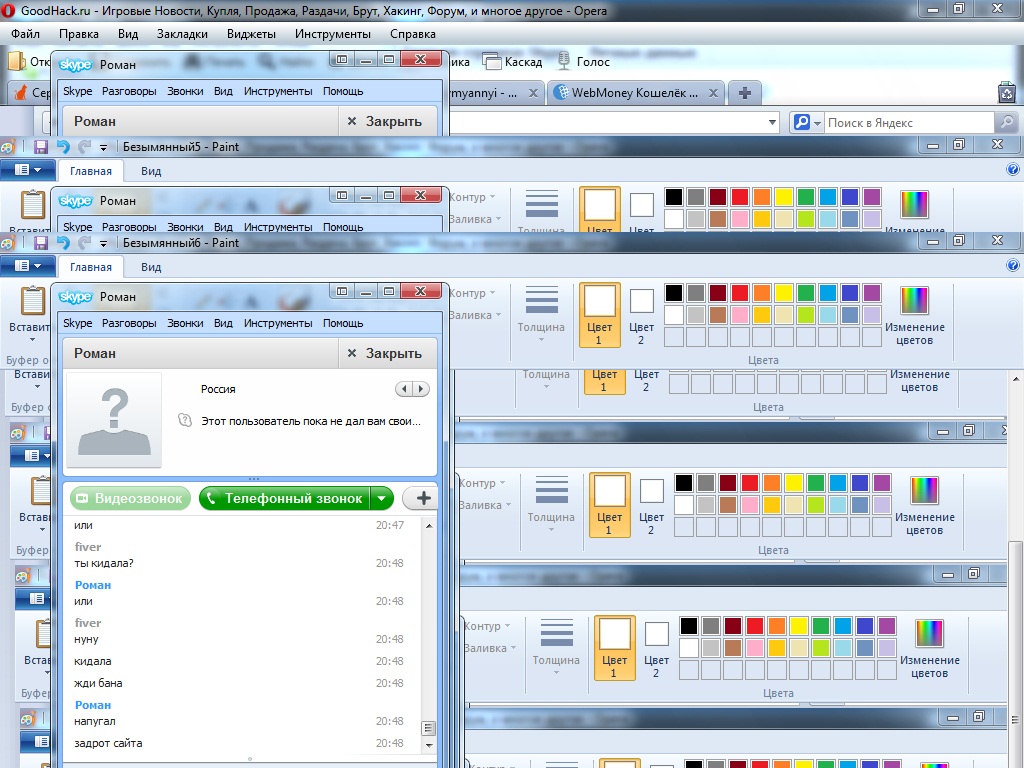This screenshot has width=1024, height=768.
Task: Click Save icon in Безымянный5 Paint title bar
Action: [x=40, y=147]
